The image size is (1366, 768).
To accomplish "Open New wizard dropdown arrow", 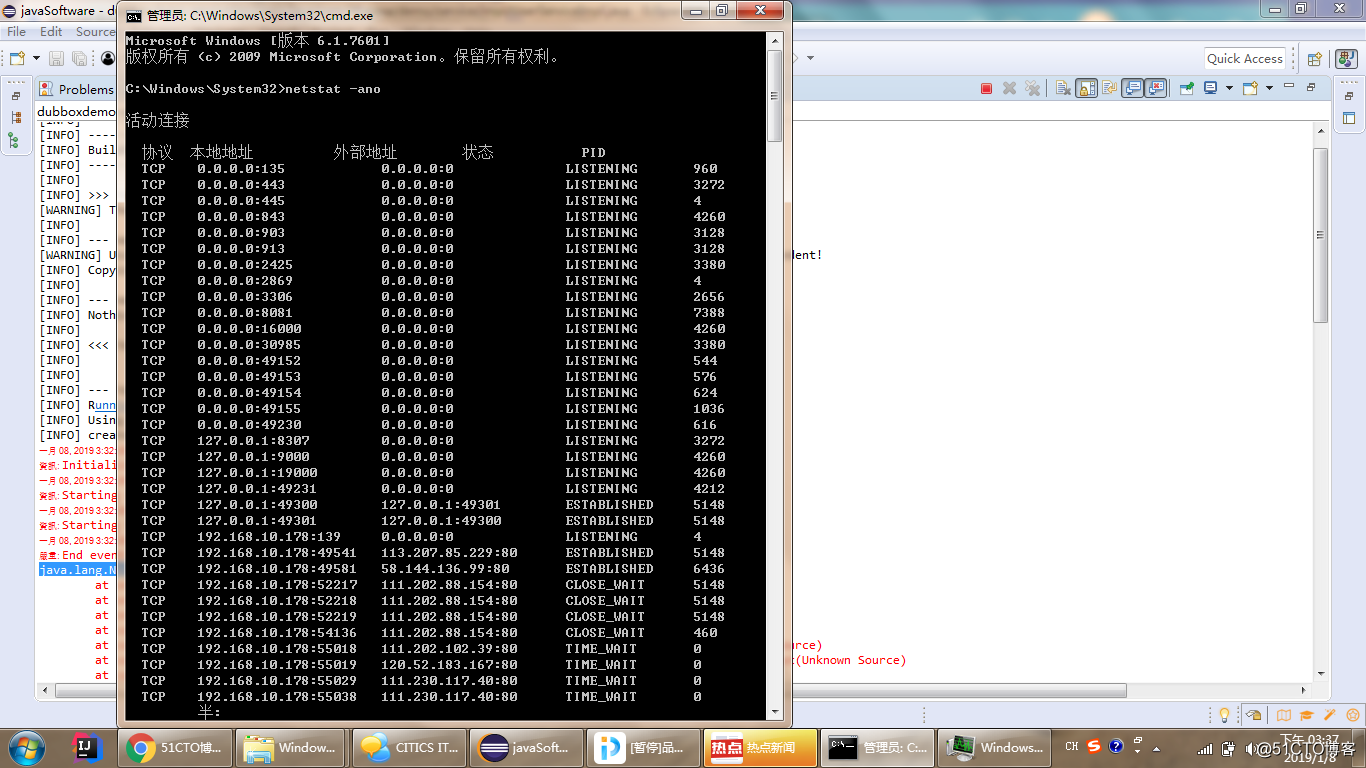I will pyautogui.click(x=36, y=58).
